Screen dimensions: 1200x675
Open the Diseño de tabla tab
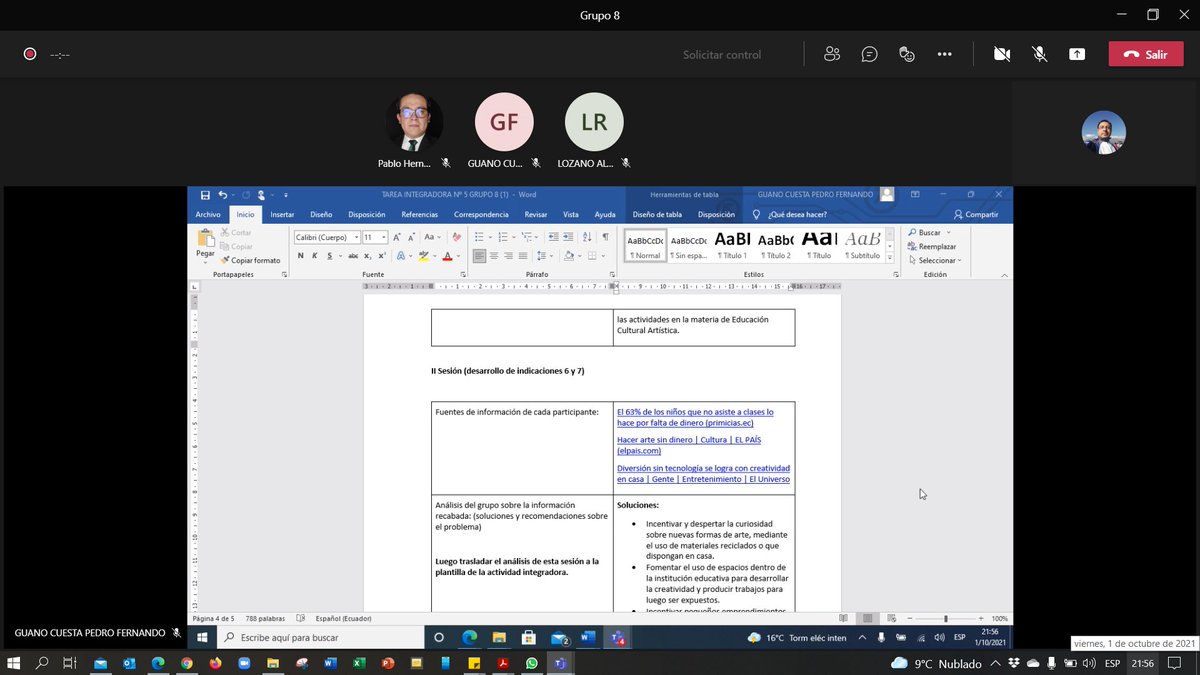[657, 214]
